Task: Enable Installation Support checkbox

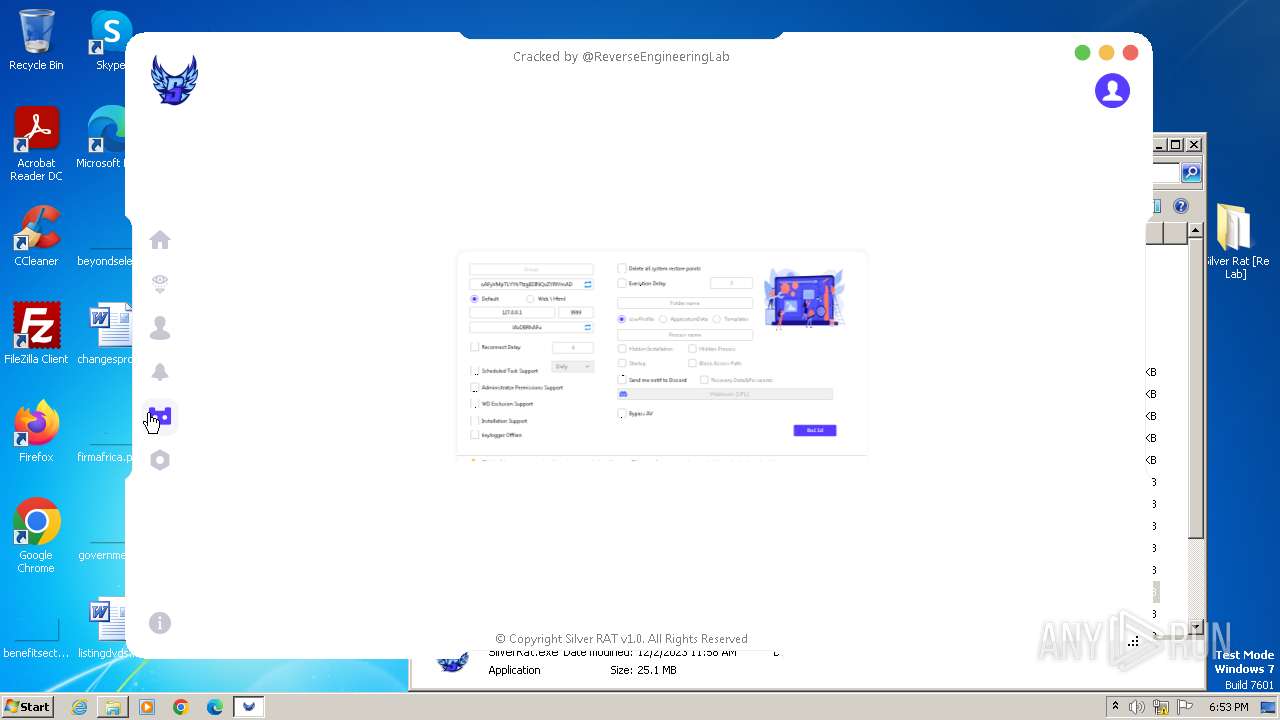Action: click(475, 421)
